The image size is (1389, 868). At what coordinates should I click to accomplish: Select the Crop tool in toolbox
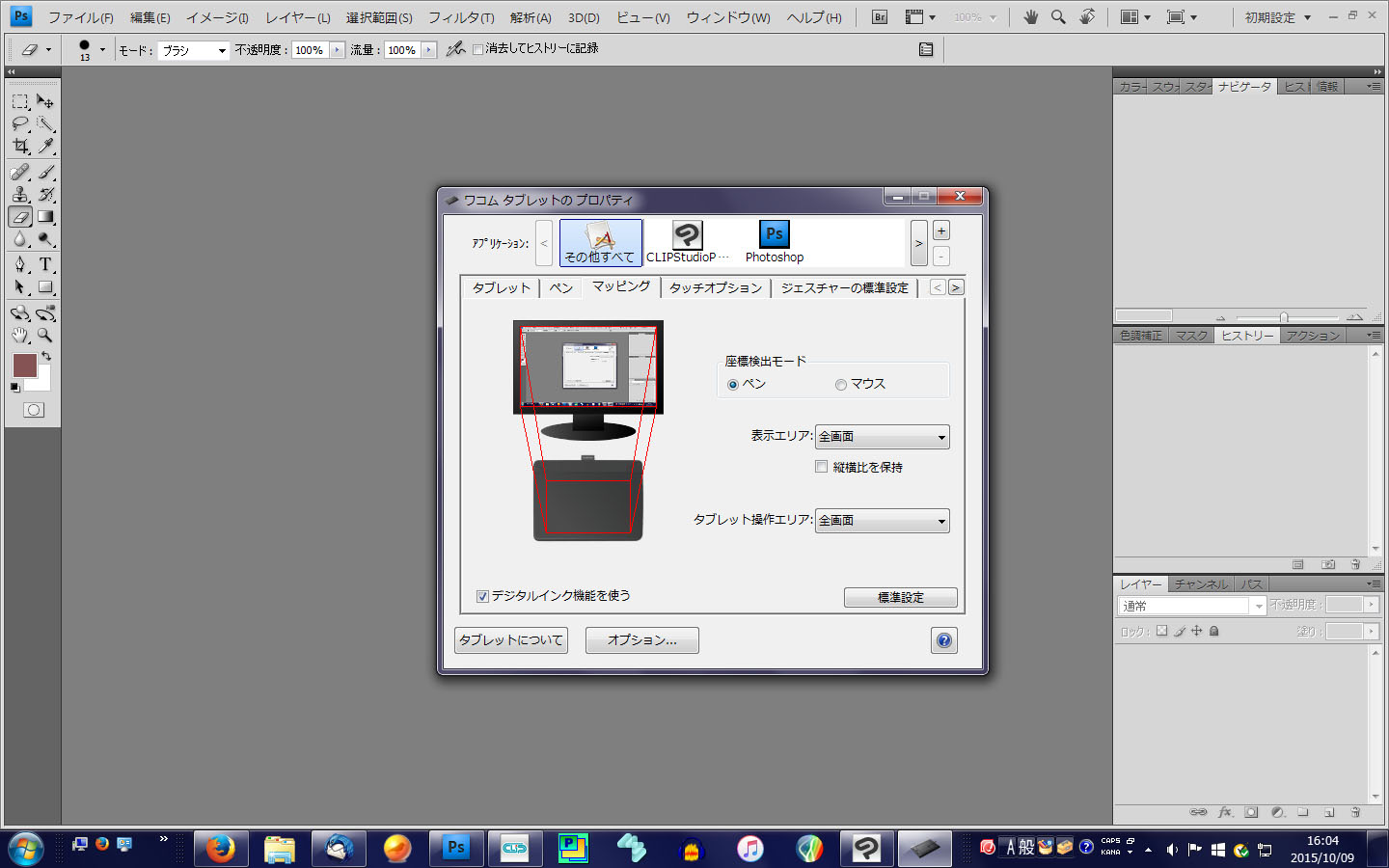click(20, 147)
